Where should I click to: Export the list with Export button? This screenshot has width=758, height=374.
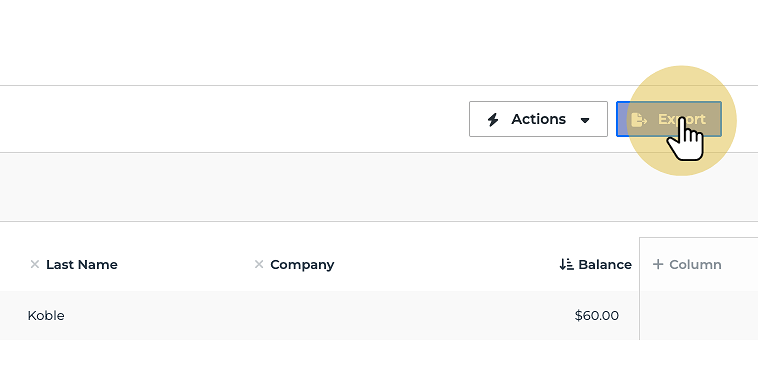pyautogui.click(x=669, y=119)
